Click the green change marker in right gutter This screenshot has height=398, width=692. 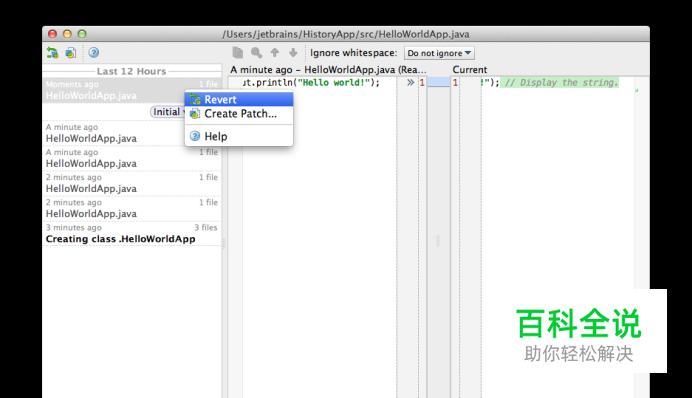click(637, 90)
